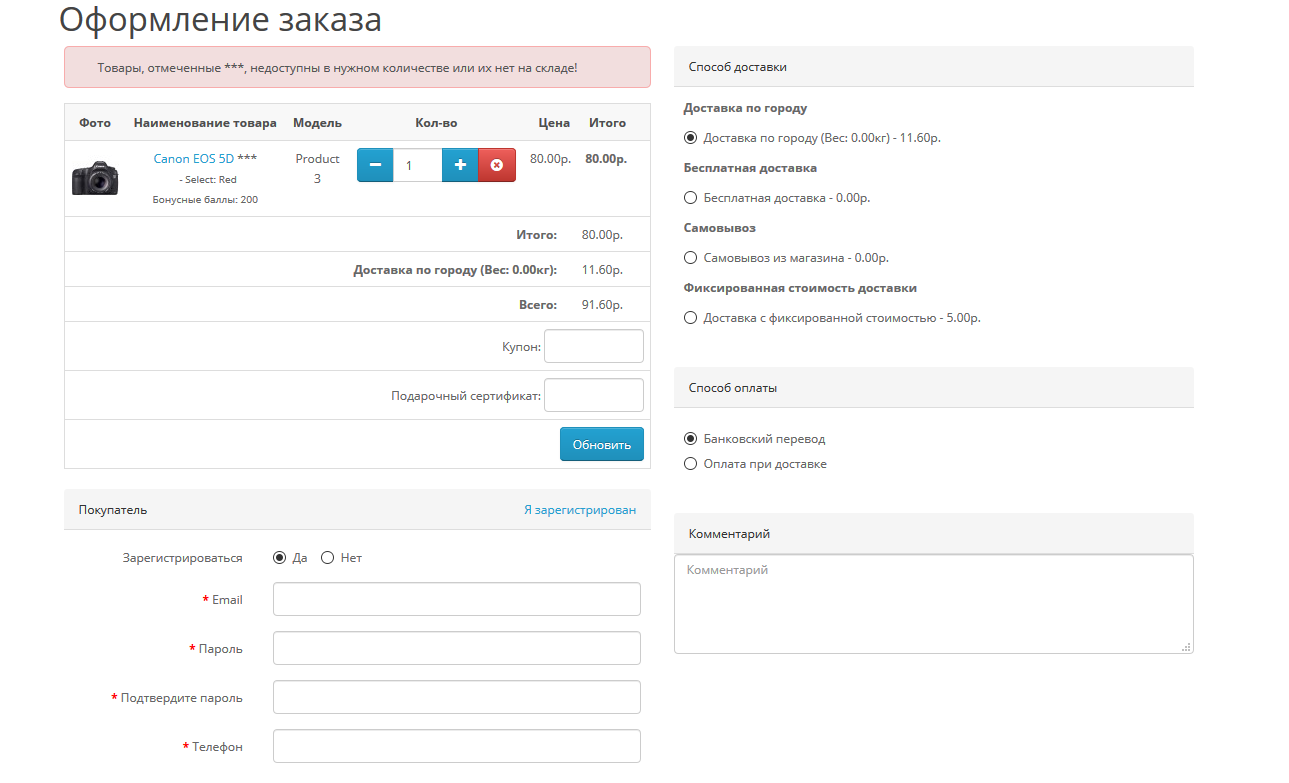Select Доставка по городу radio button
Image resolution: width=1289 pixels, height=783 pixels.
pos(690,138)
